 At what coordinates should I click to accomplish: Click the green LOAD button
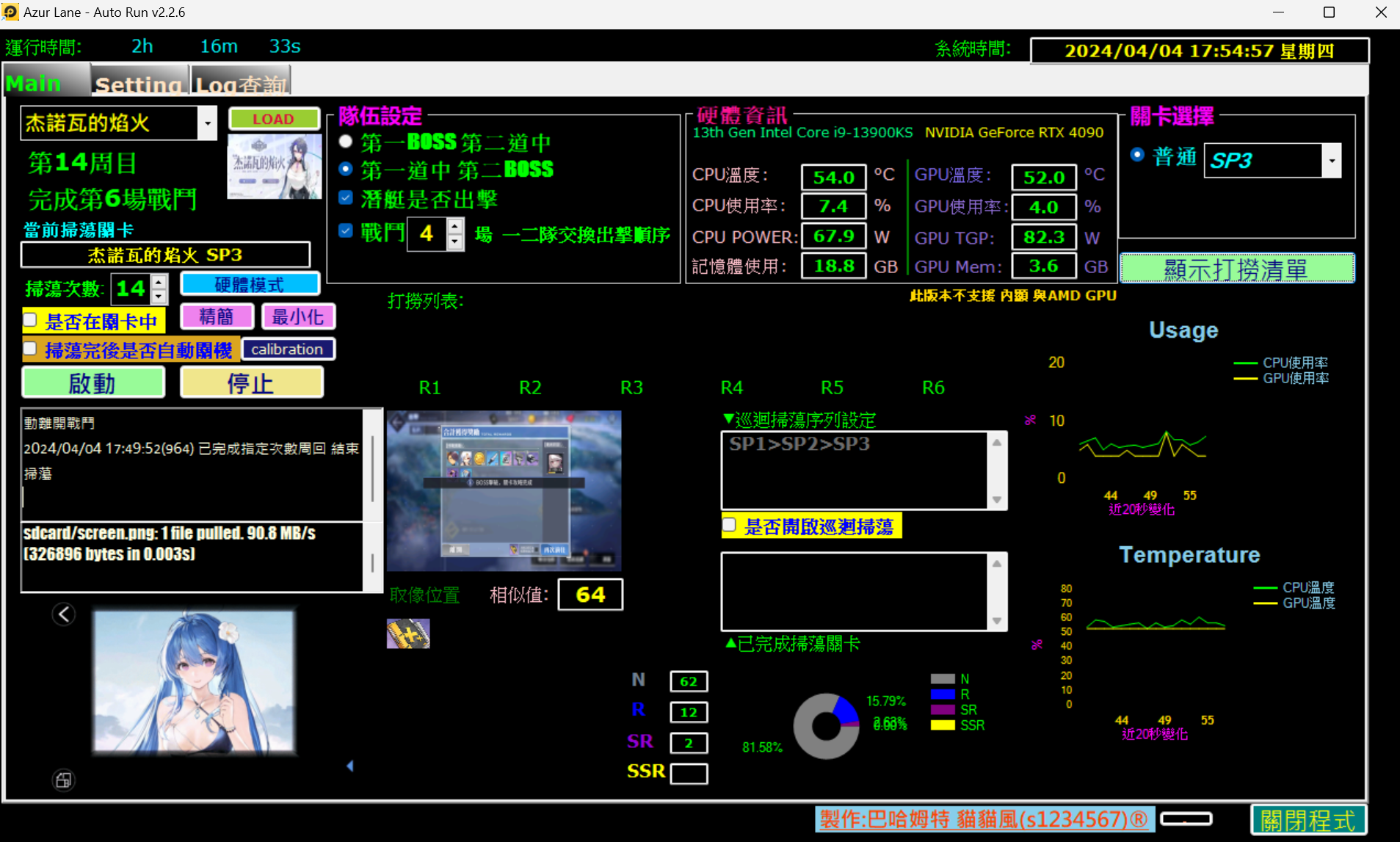[274, 119]
